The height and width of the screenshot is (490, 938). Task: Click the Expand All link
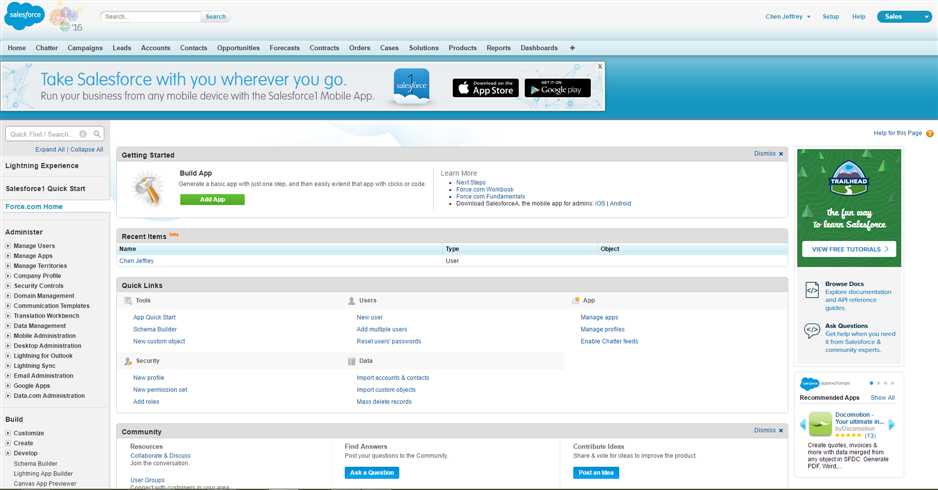50,150
